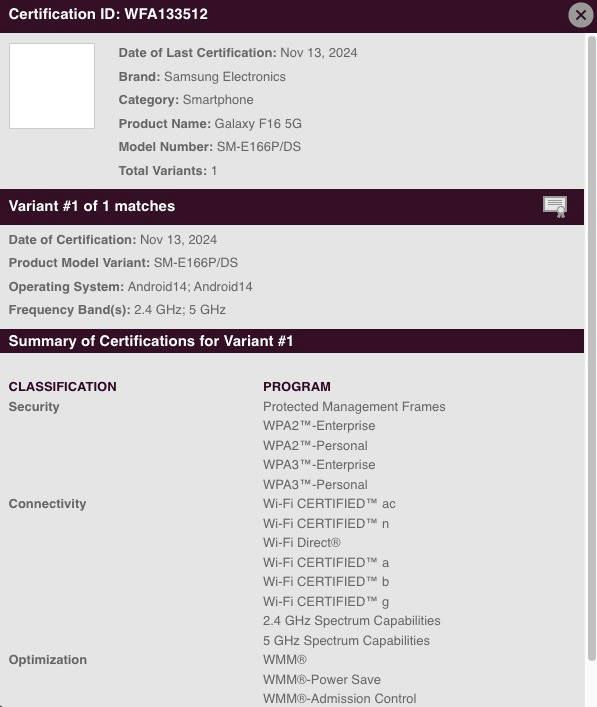597x707 pixels.
Task: Click the SM-E166P/DS model number text
Action: [x=259, y=147]
